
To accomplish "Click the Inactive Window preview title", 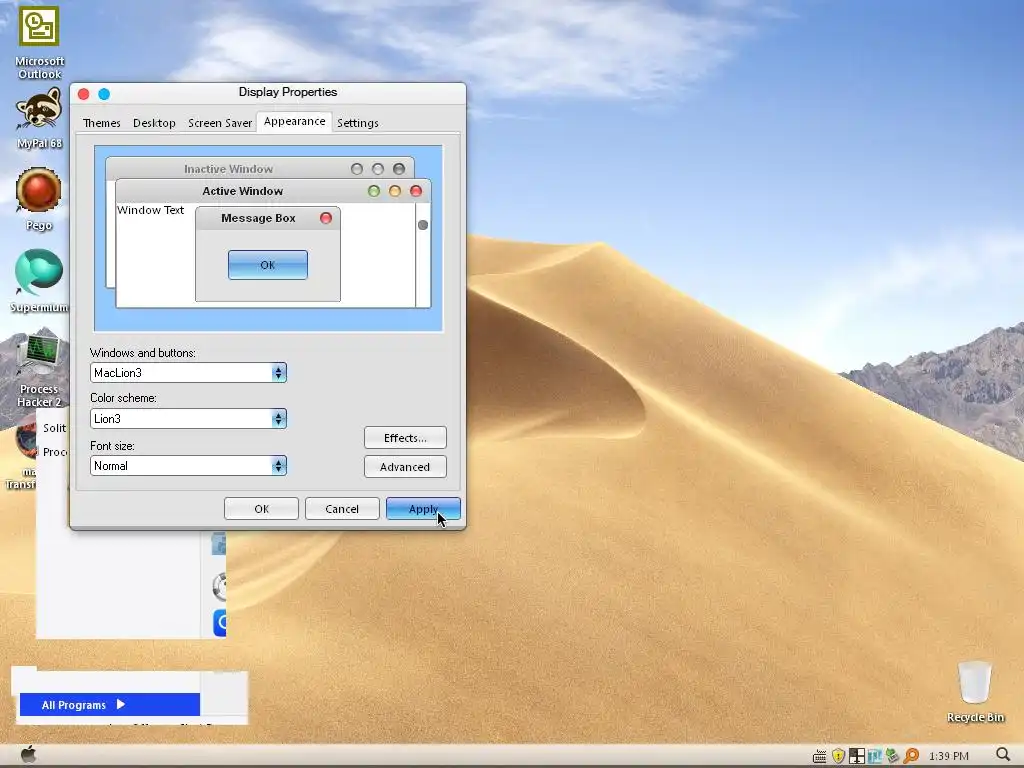I will coord(229,169).
